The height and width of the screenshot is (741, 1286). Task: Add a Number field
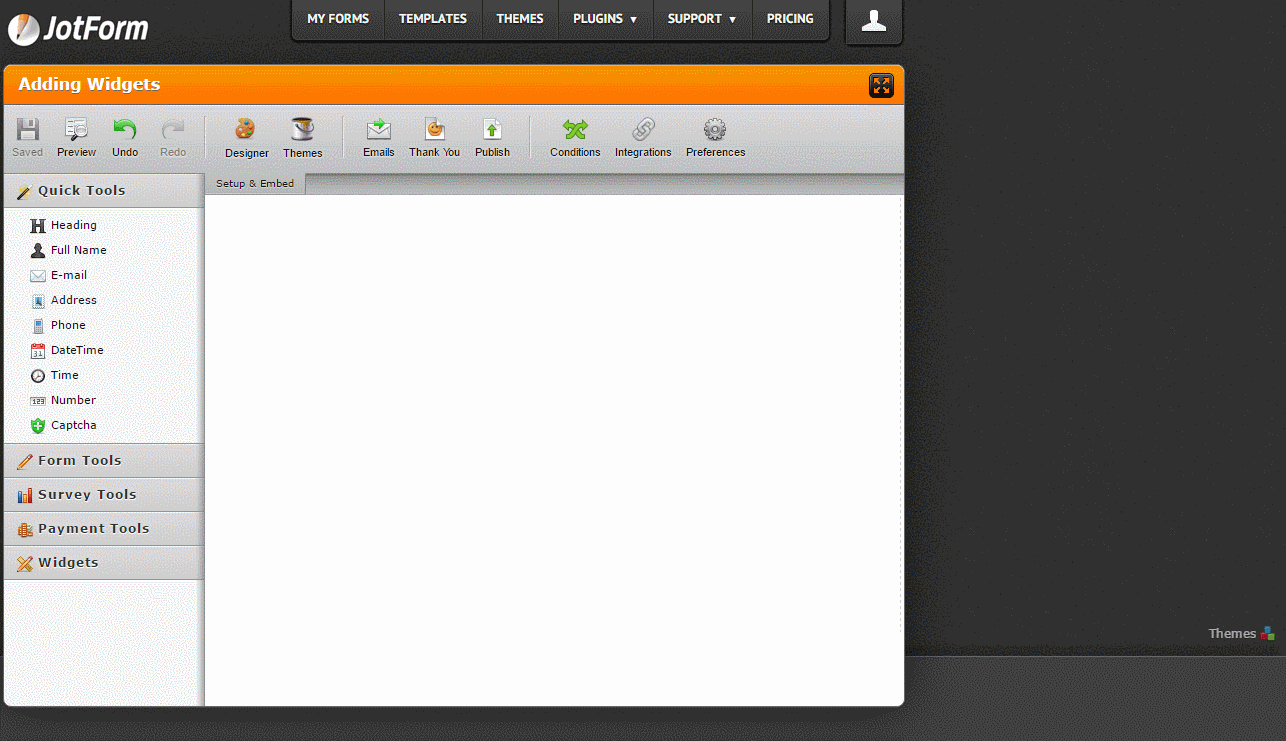[x=64, y=400]
